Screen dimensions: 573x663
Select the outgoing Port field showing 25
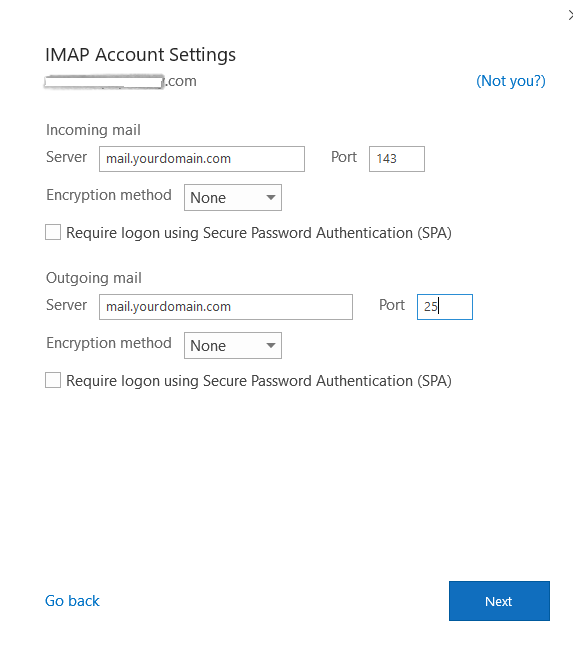(x=445, y=307)
